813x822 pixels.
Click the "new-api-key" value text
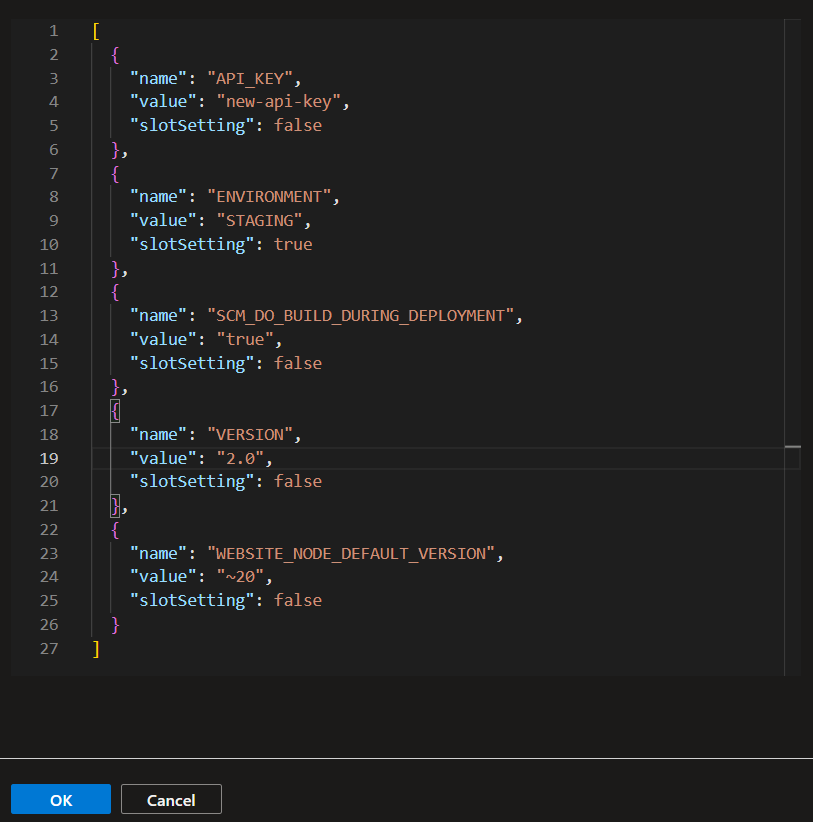(280, 101)
